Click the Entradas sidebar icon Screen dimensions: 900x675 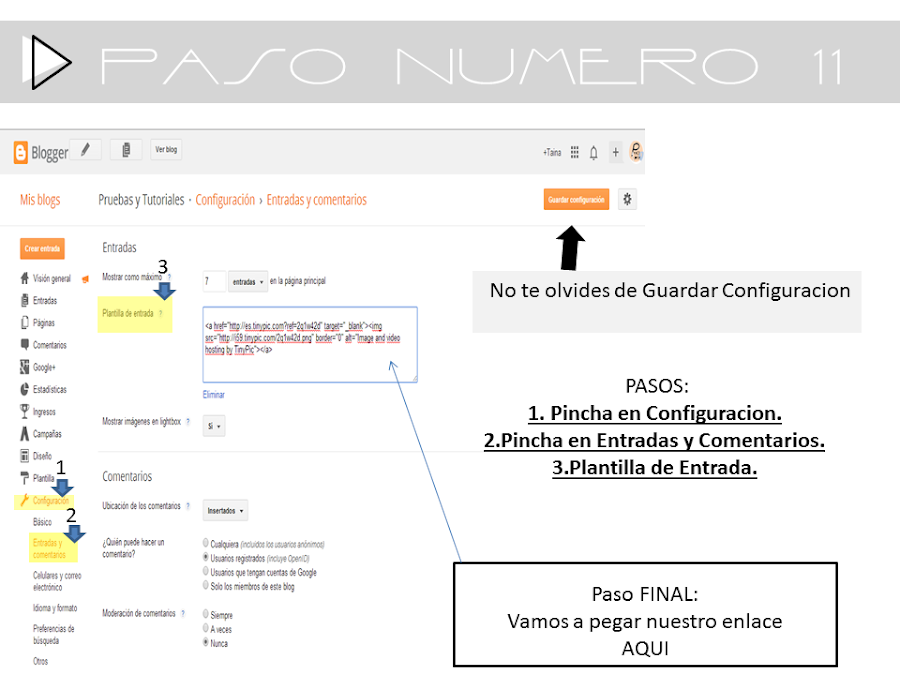[x=24, y=300]
